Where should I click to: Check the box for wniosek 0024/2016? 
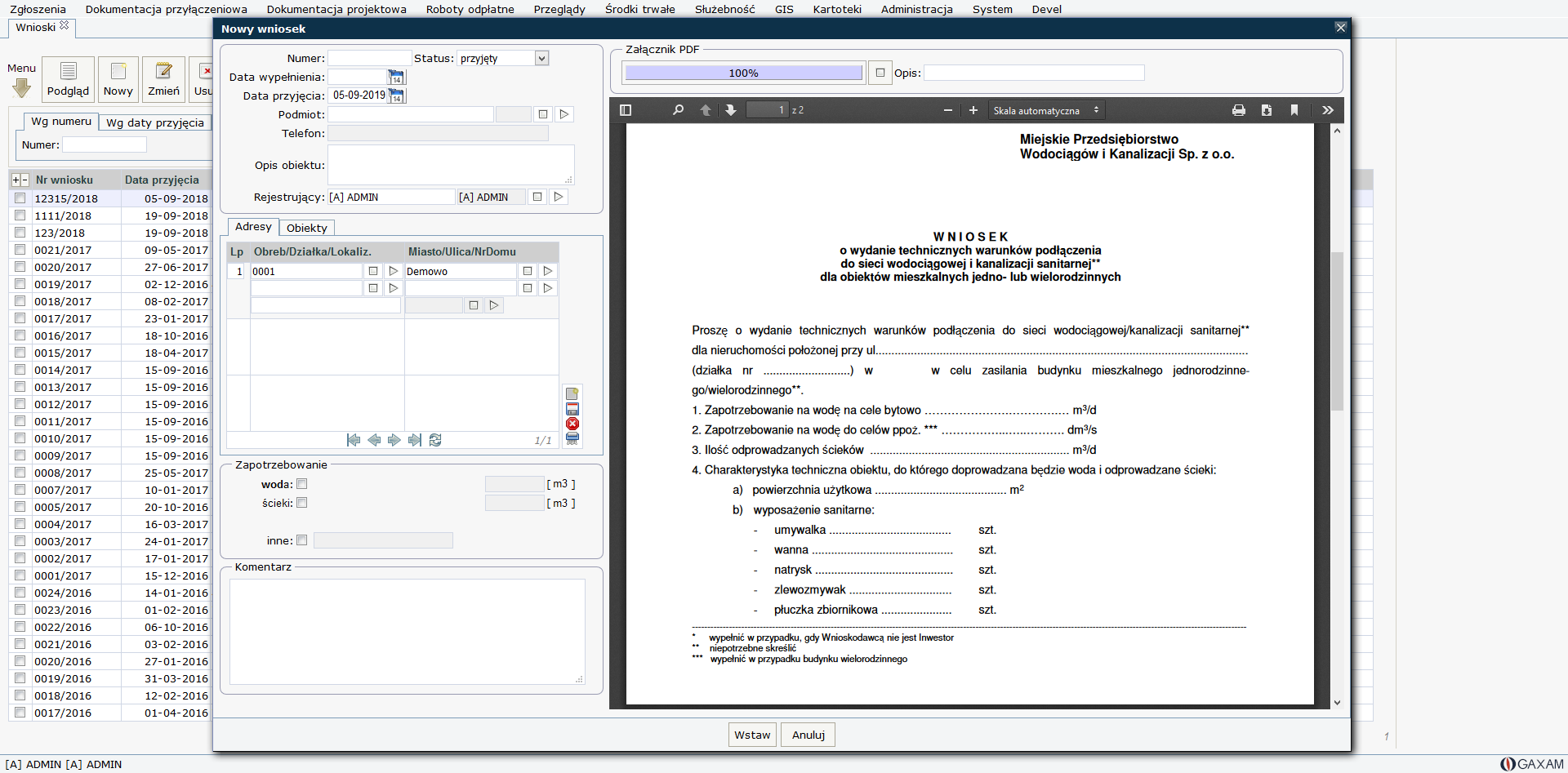coord(20,593)
